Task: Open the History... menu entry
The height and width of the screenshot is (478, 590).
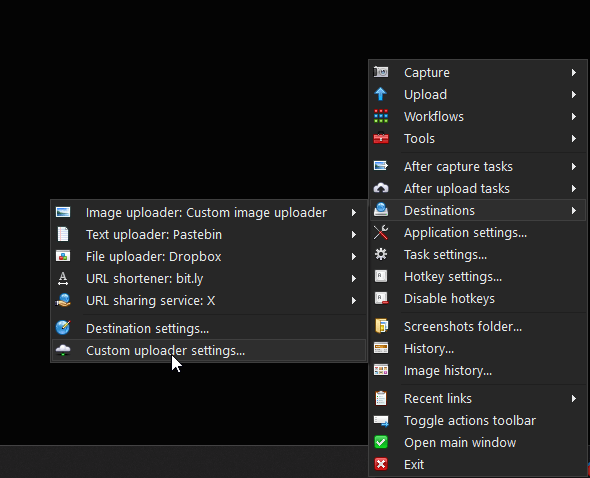Action: point(478,349)
